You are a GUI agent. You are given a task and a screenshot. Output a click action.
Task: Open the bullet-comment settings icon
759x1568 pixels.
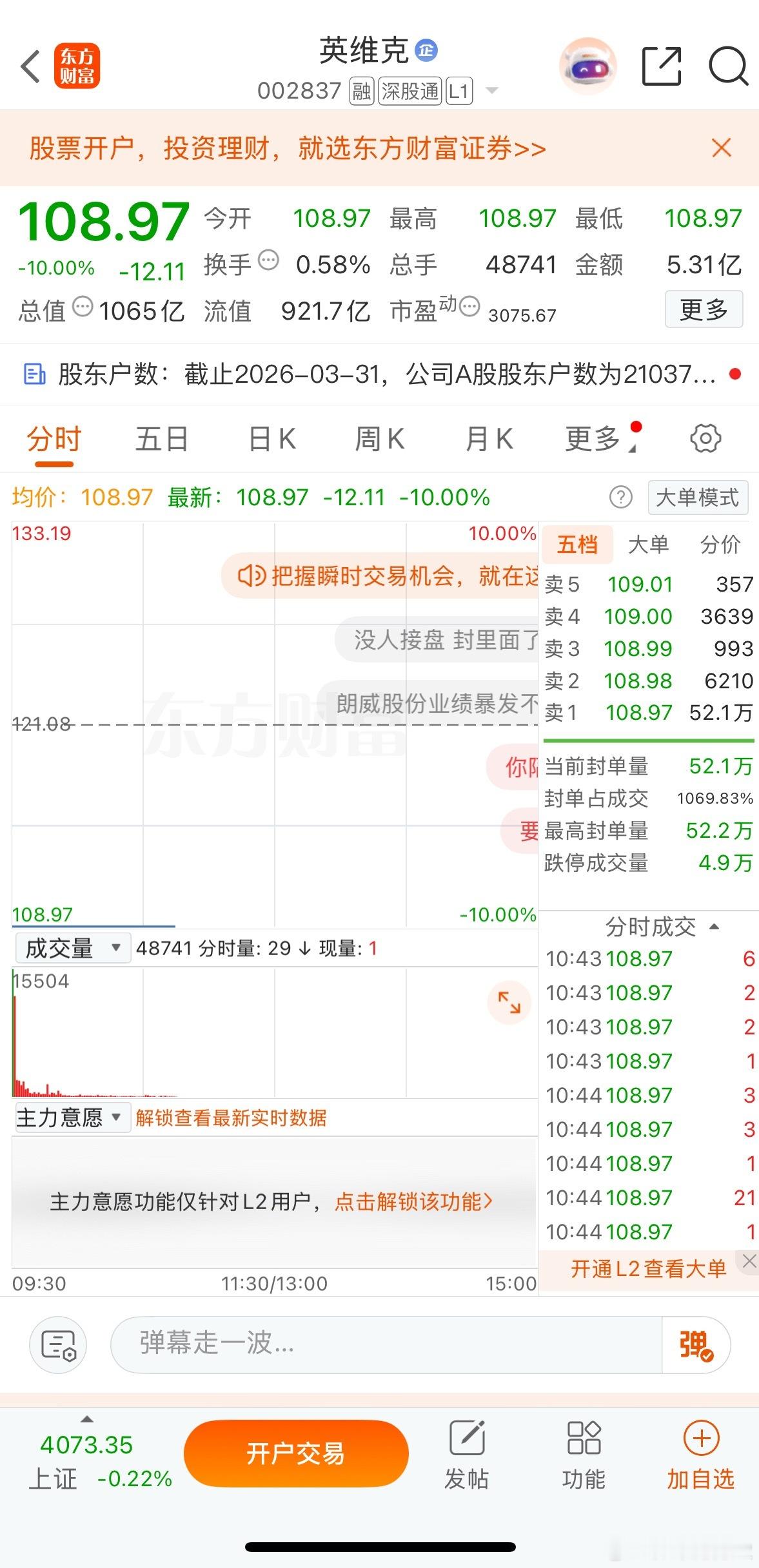pyautogui.click(x=59, y=1344)
